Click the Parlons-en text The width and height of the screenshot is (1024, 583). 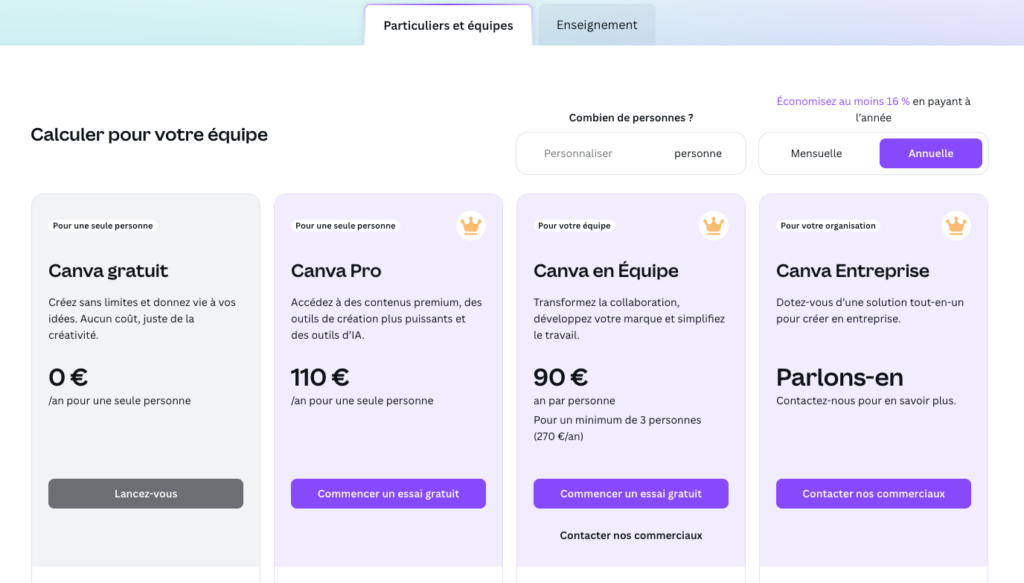[x=840, y=377]
